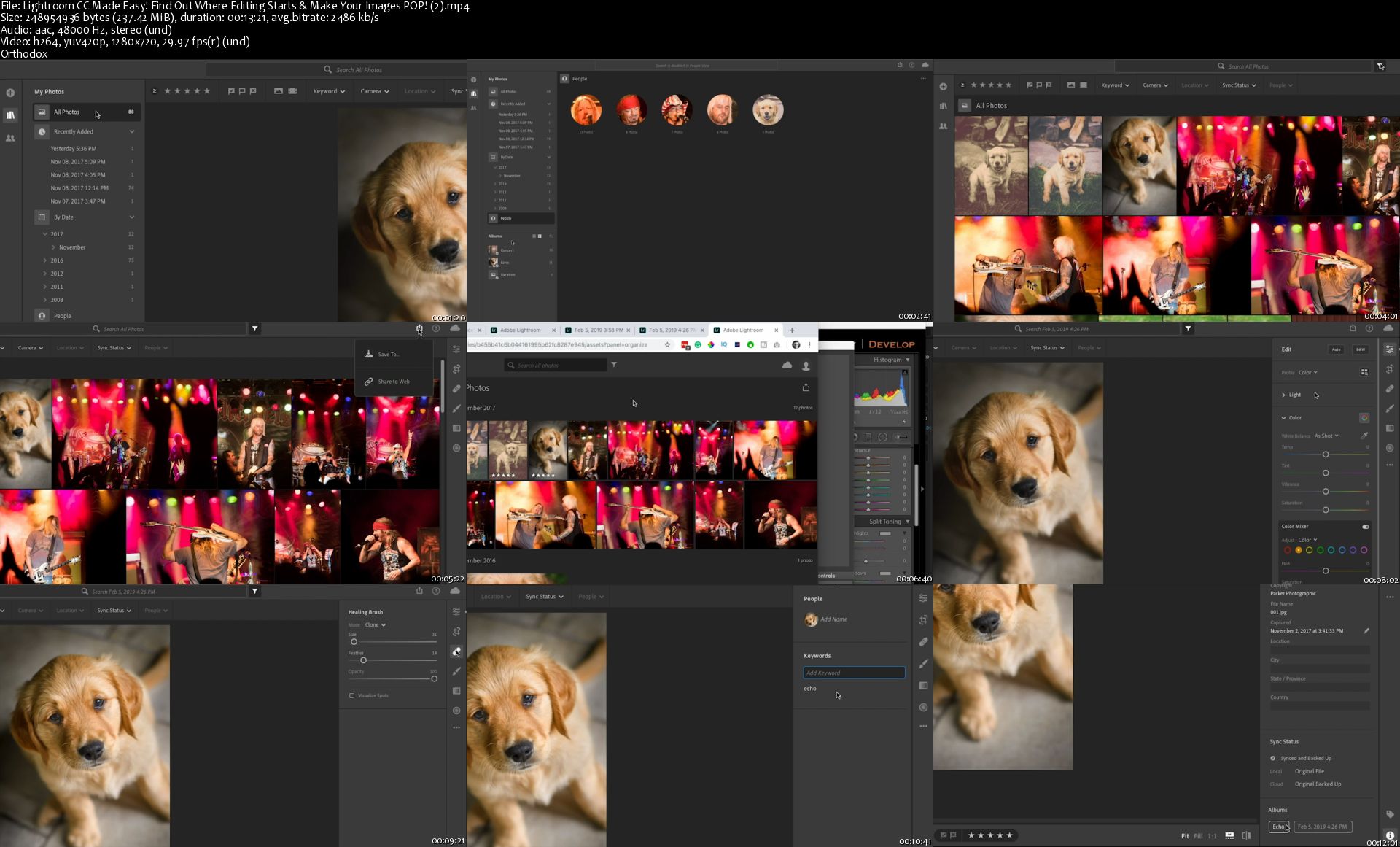Image resolution: width=1400 pixels, height=847 pixels.
Task: Click the 1:1 zoom option in 00:12:01 frame
Action: tap(1212, 836)
